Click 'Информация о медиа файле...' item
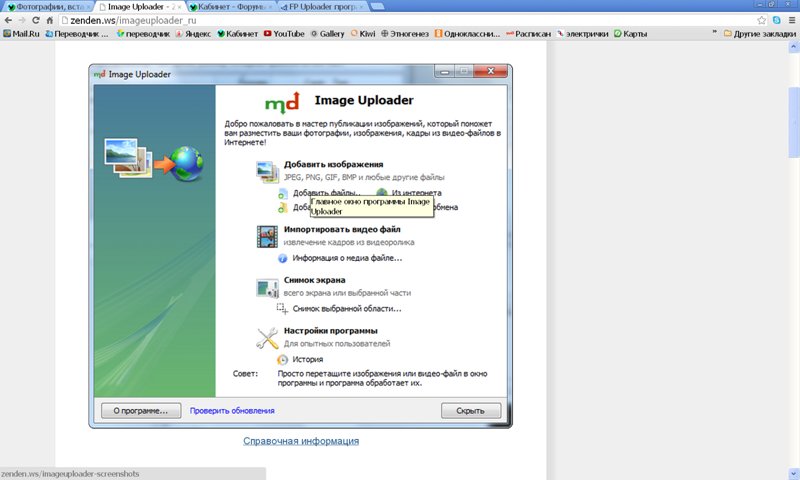 pos(347,258)
